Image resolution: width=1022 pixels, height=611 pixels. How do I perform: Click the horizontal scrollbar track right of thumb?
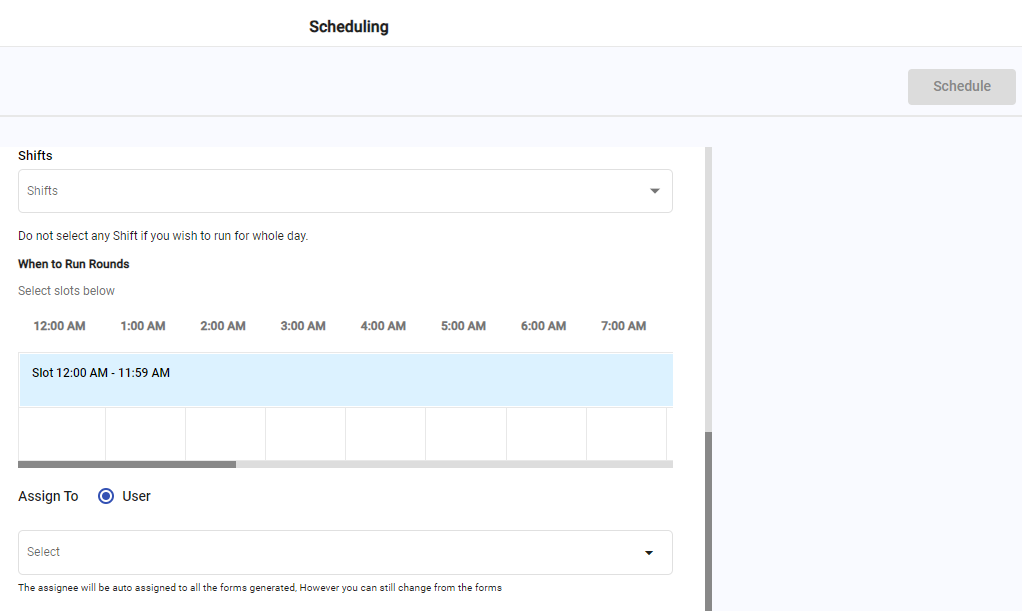click(x=450, y=464)
